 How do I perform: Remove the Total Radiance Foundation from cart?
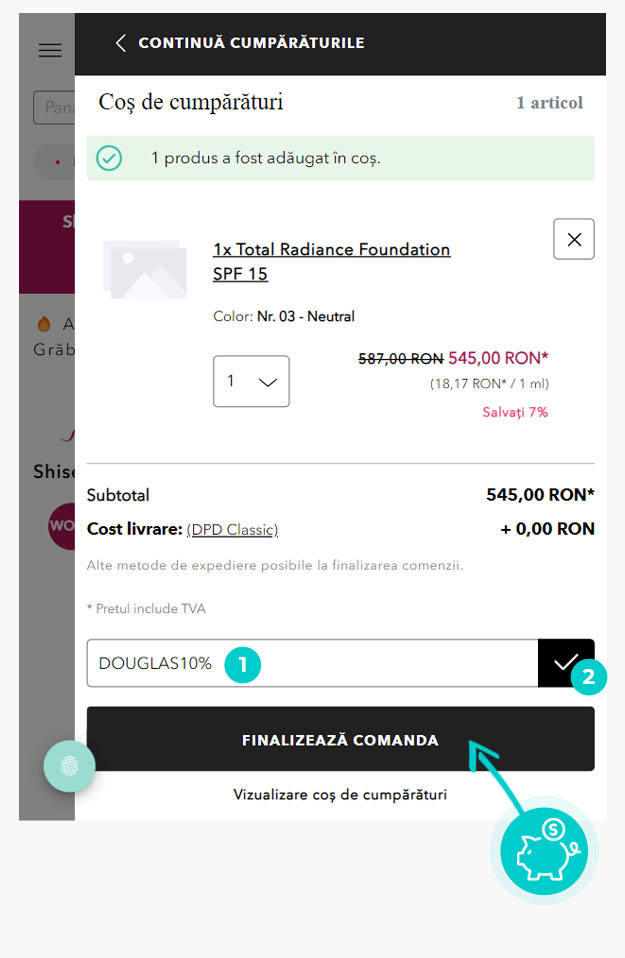(x=574, y=239)
